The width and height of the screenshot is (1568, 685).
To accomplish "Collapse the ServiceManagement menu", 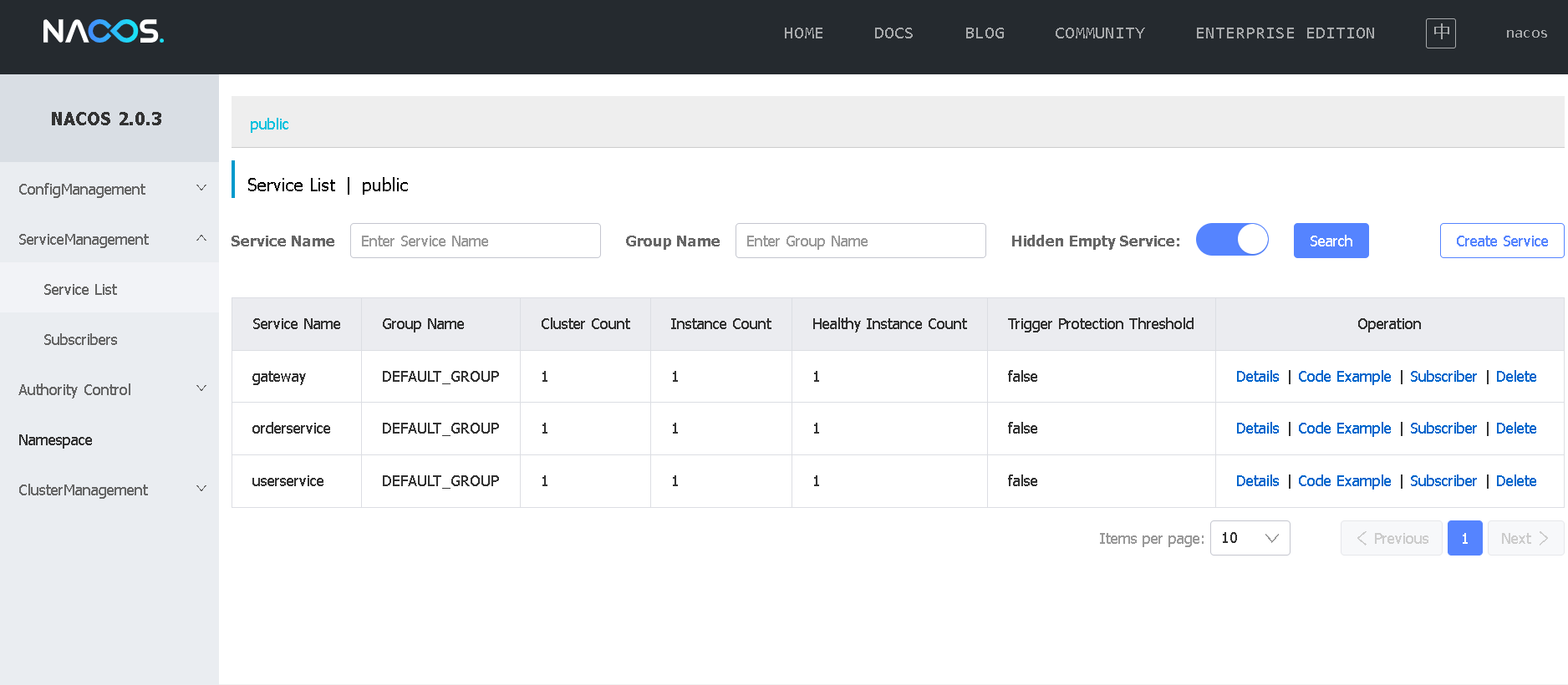I will coord(109,240).
